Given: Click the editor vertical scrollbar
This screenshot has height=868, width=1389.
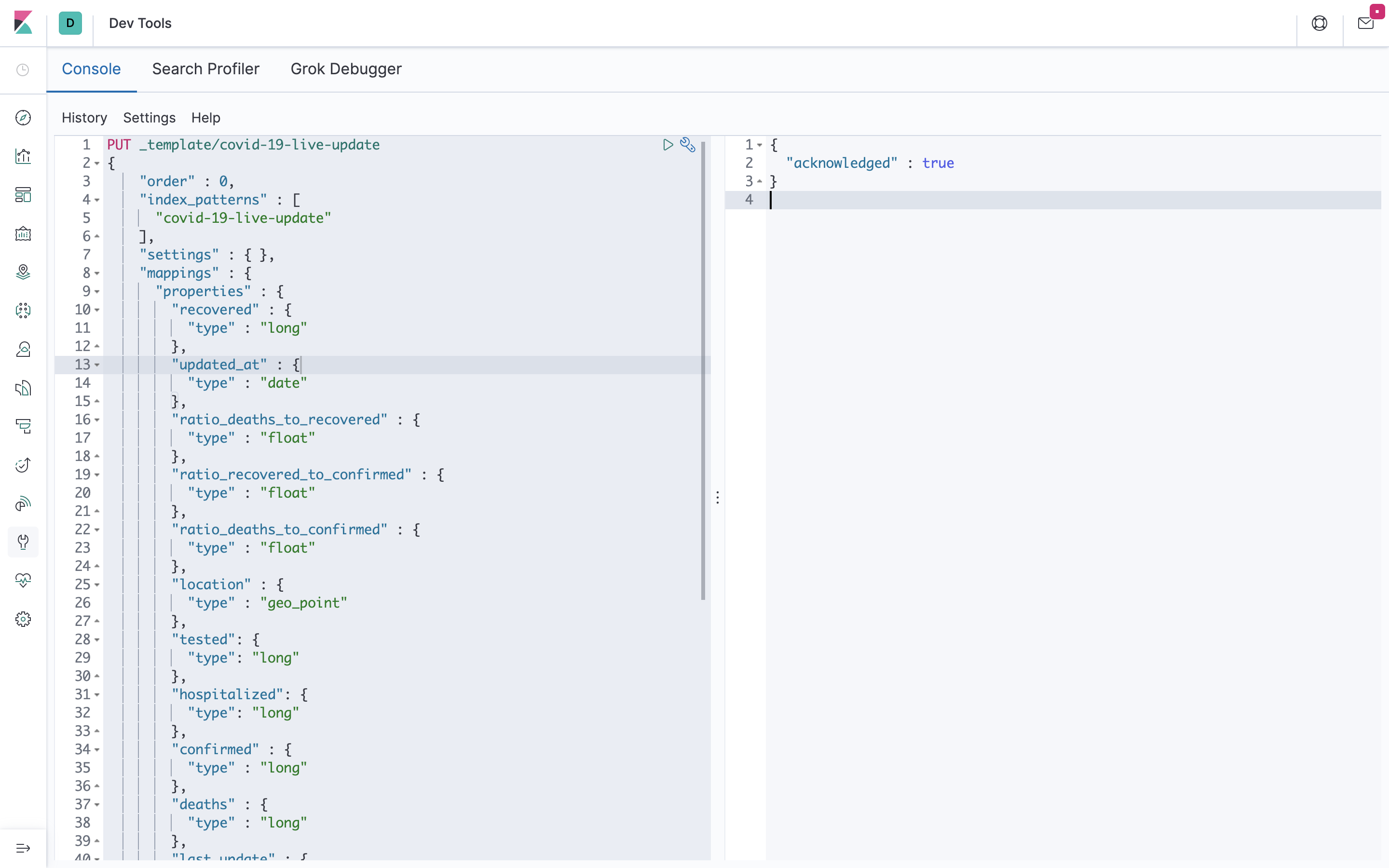Looking at the screenshot, I should click(x=703, y=370).
